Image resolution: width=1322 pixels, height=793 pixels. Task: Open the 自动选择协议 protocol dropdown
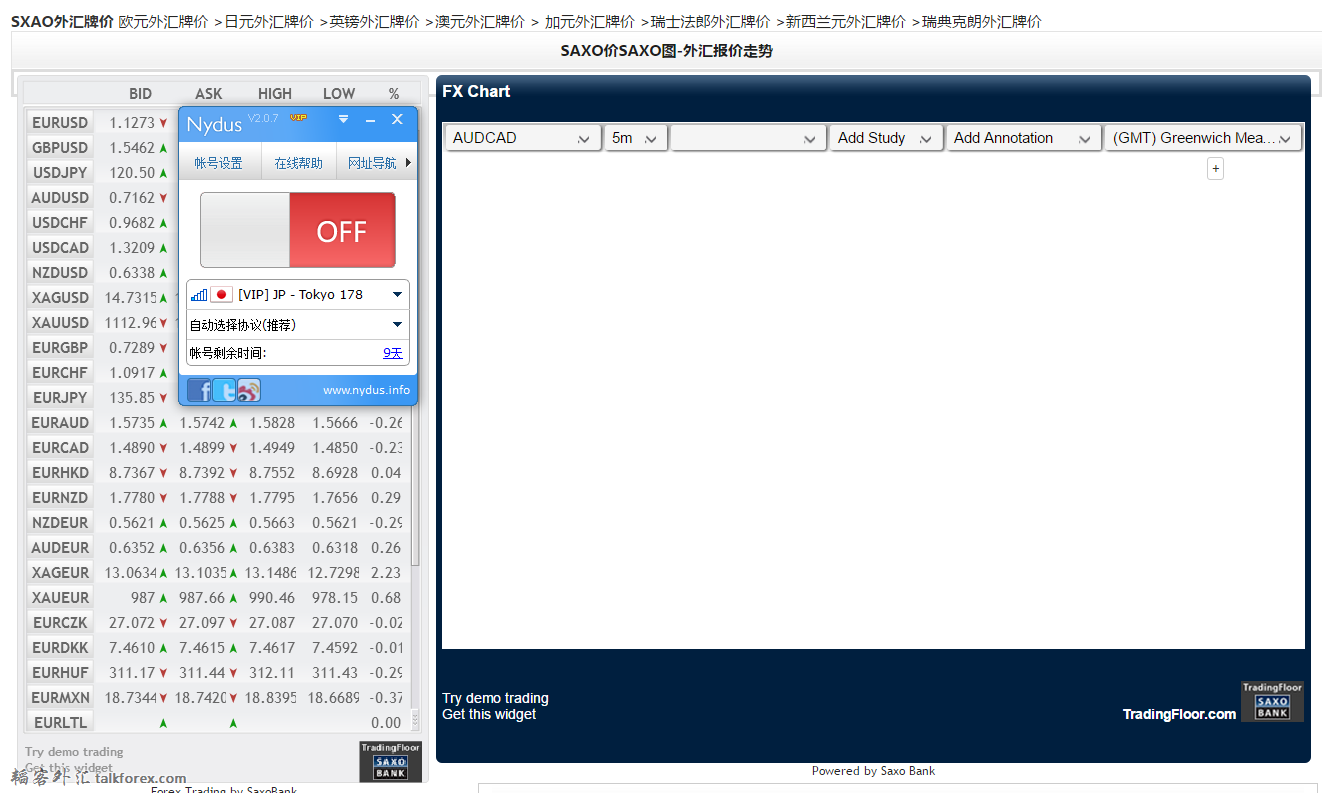[298, 325]
